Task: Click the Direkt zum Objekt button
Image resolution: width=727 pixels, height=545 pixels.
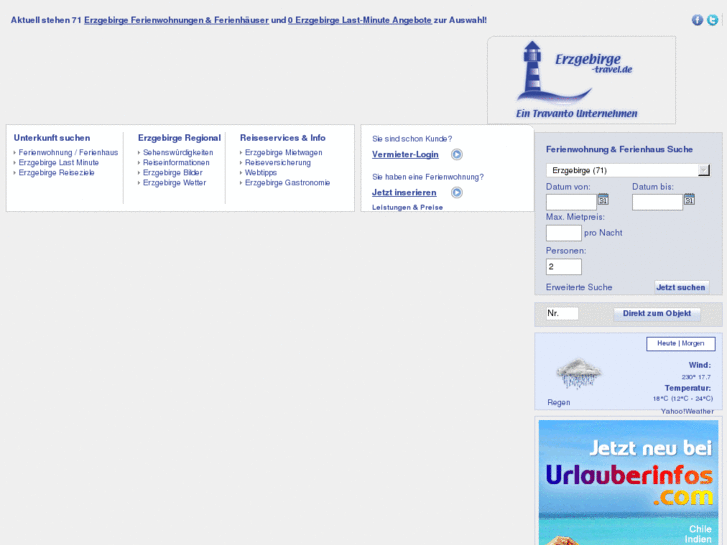Action: coord(657,314)
